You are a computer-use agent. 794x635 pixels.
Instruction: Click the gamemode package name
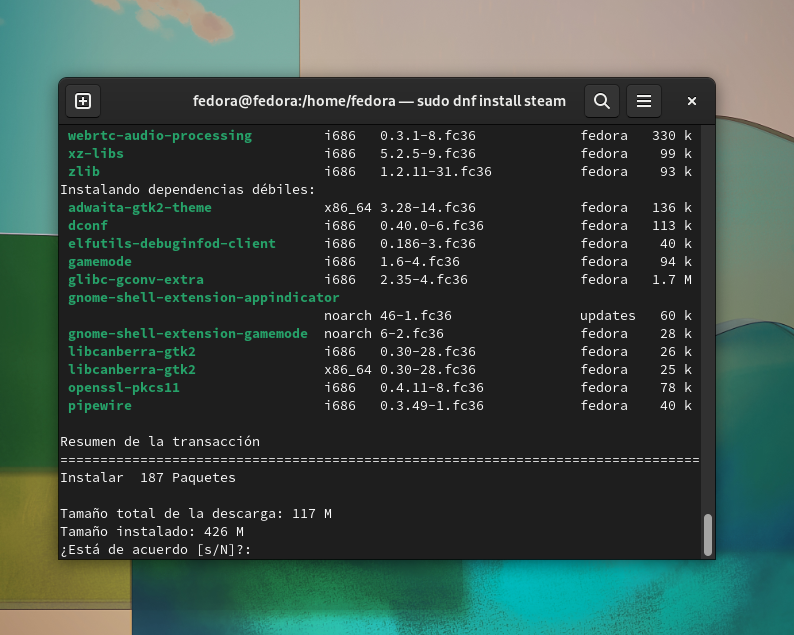point(100,262)
